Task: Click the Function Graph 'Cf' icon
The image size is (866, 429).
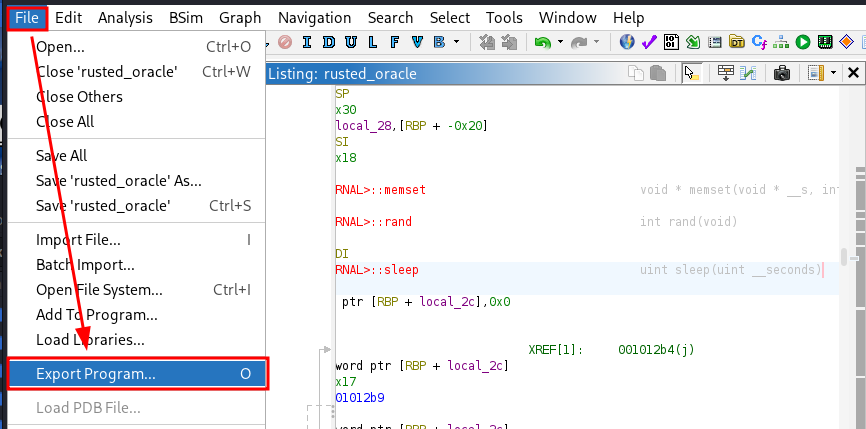Action: pos(759,42)
